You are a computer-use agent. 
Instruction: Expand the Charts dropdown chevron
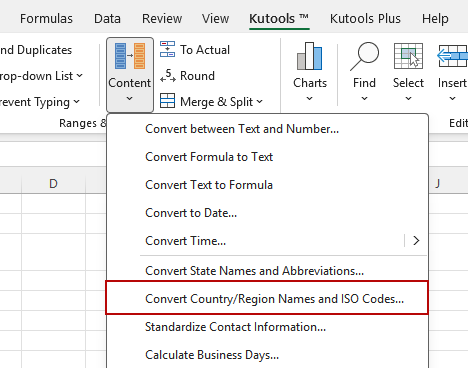(x=310, y=98)
